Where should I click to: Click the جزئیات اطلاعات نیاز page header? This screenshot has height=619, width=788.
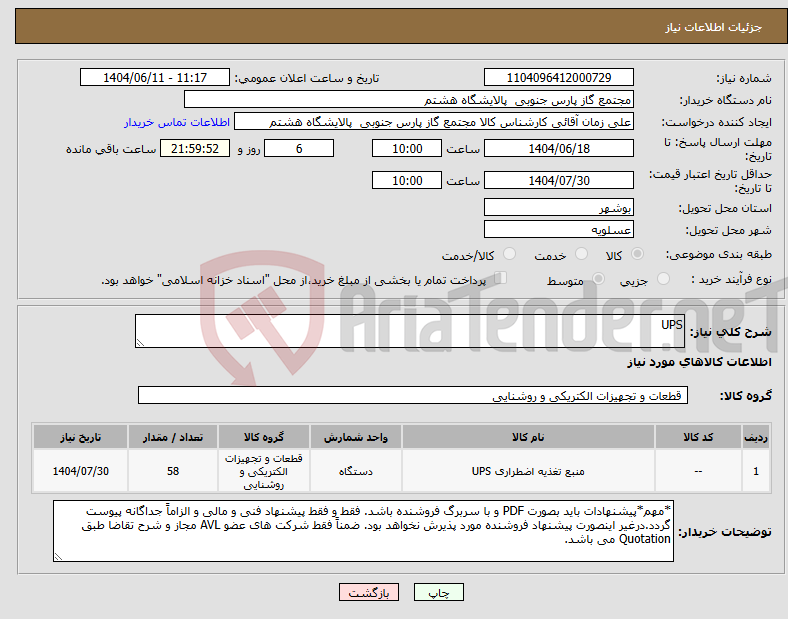pyautogui.click(x=714, y=27)
